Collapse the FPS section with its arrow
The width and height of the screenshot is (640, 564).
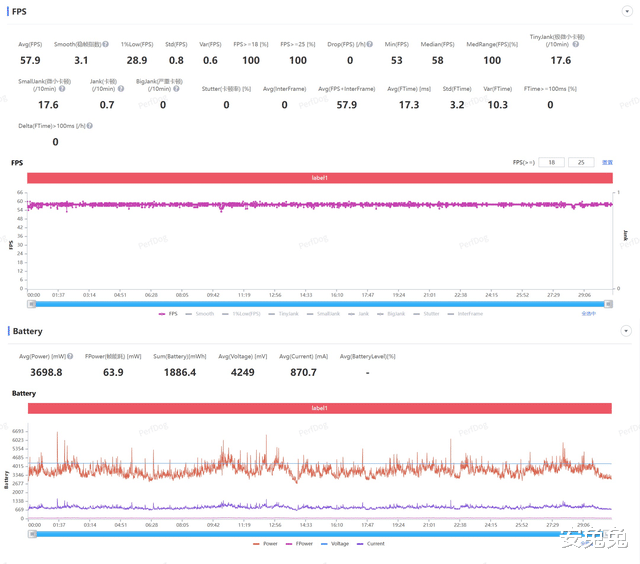[627, 11]
